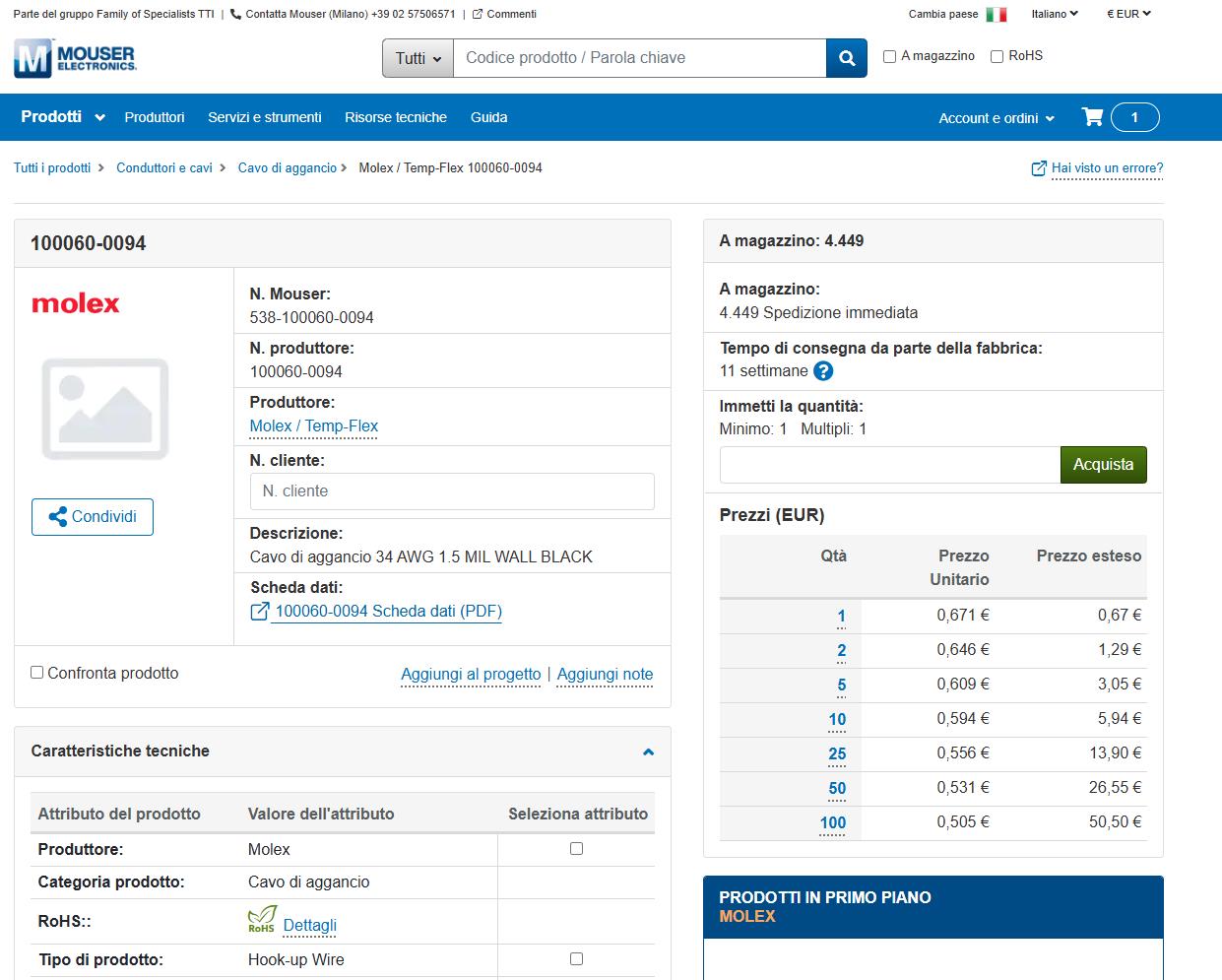Click the Mouser Electronics logo

pyautogui.click(x=75, y=58)
